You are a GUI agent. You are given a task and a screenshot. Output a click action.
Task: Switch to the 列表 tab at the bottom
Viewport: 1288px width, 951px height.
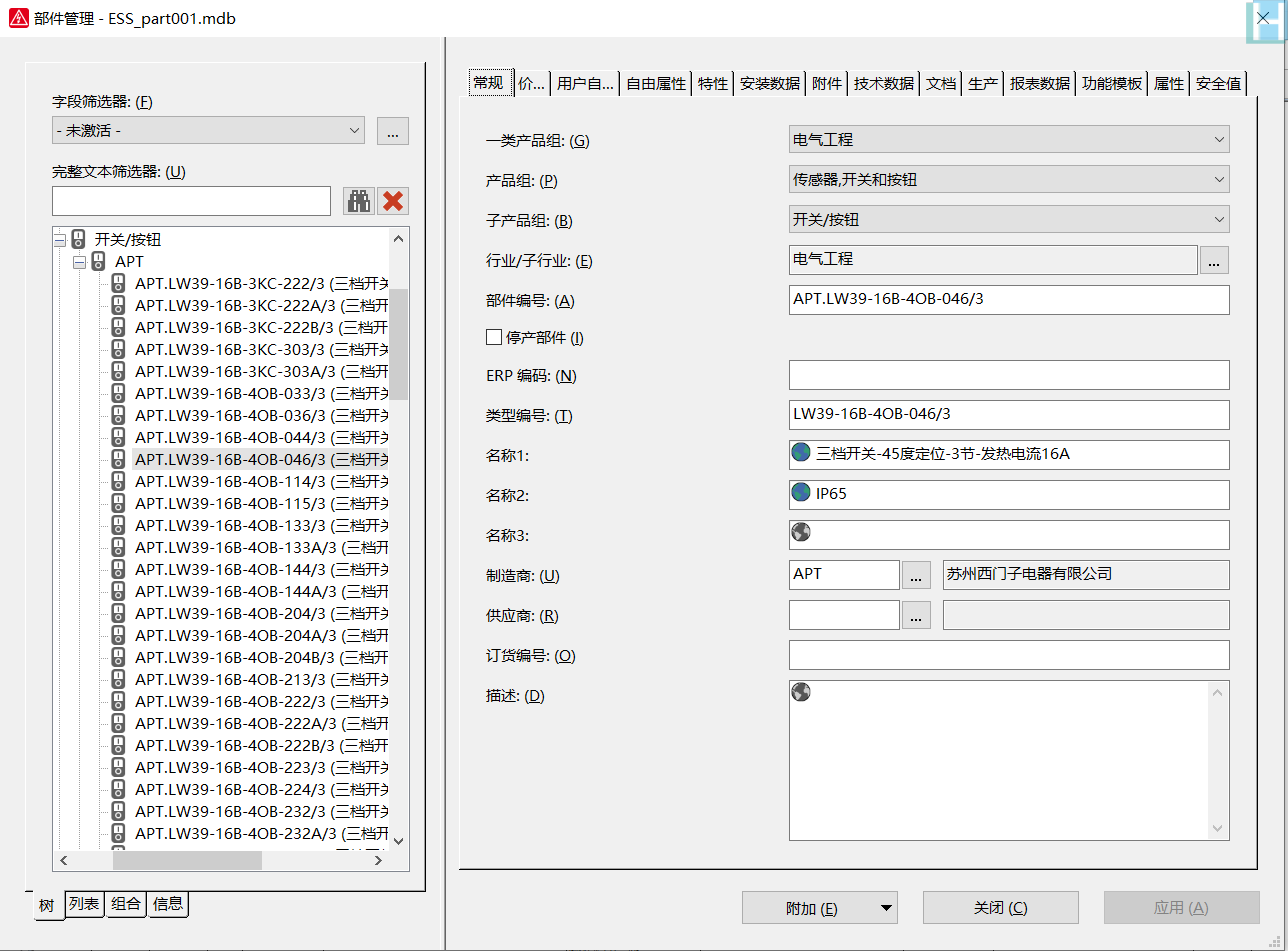[84, 904]
